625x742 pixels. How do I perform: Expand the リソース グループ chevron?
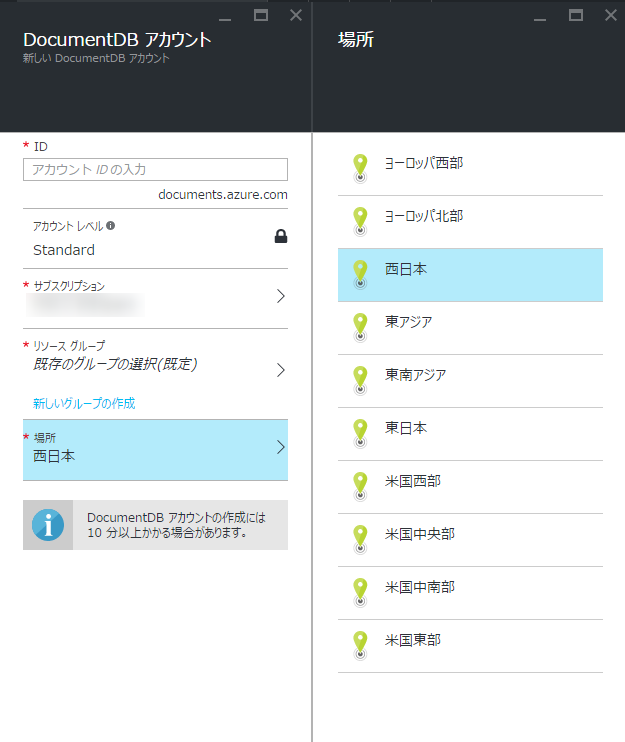pos(281,370)
